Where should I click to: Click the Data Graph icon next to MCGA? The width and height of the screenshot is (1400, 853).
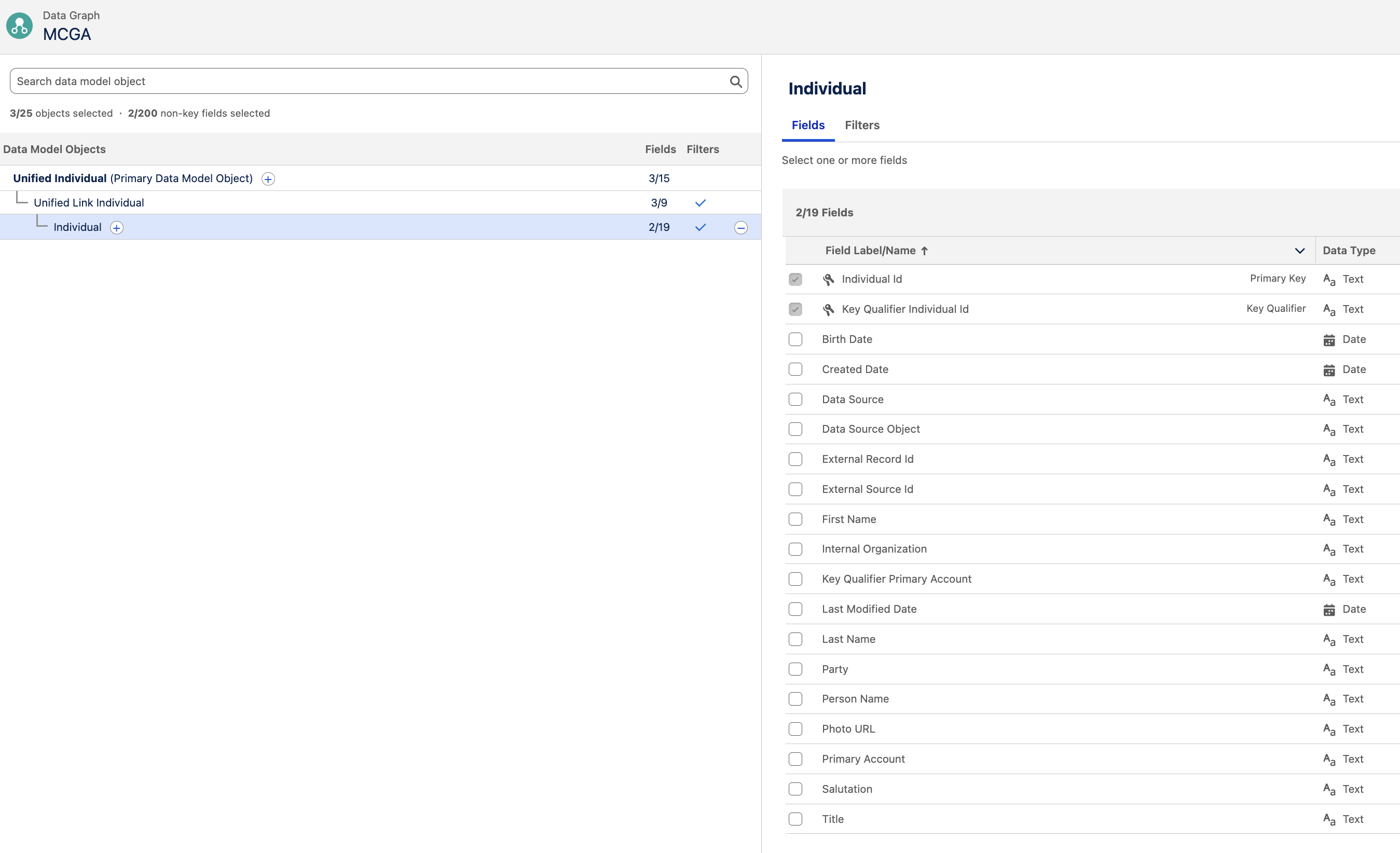19,25
